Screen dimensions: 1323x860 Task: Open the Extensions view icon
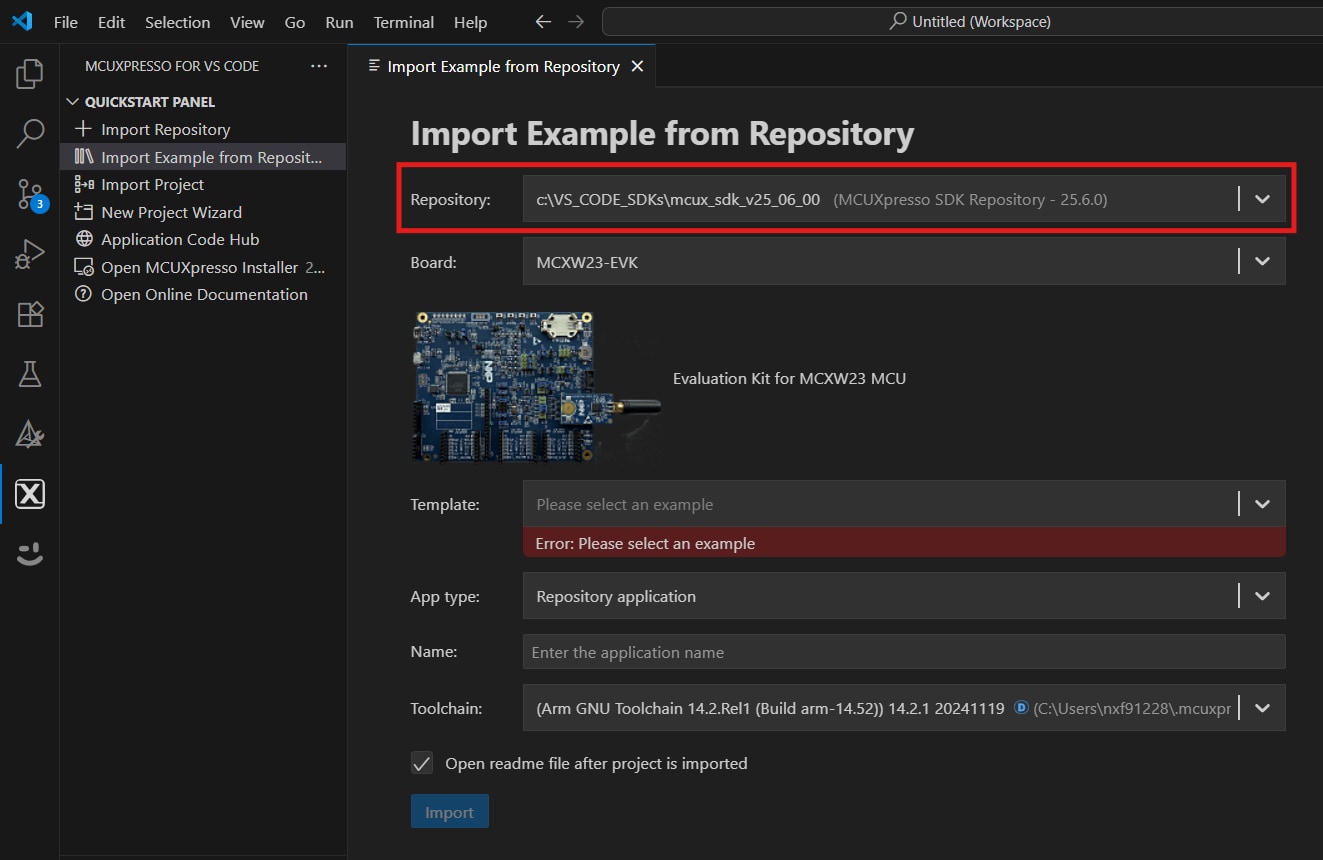tap(30, 314)
